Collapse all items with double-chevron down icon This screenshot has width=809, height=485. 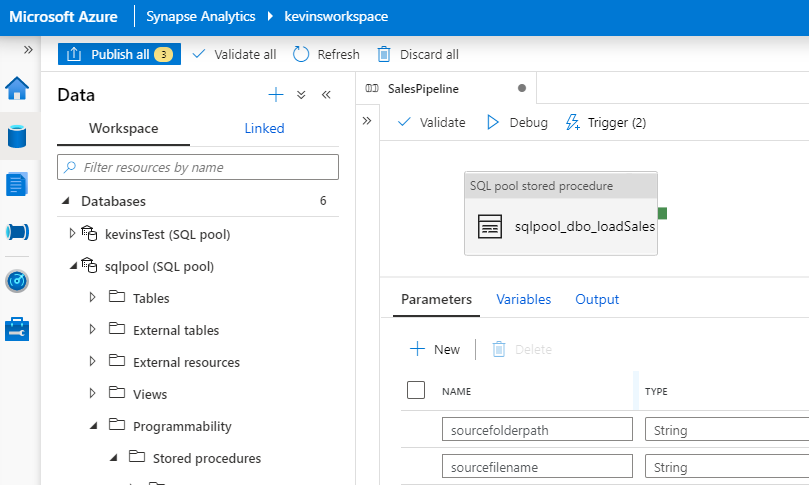301,94
